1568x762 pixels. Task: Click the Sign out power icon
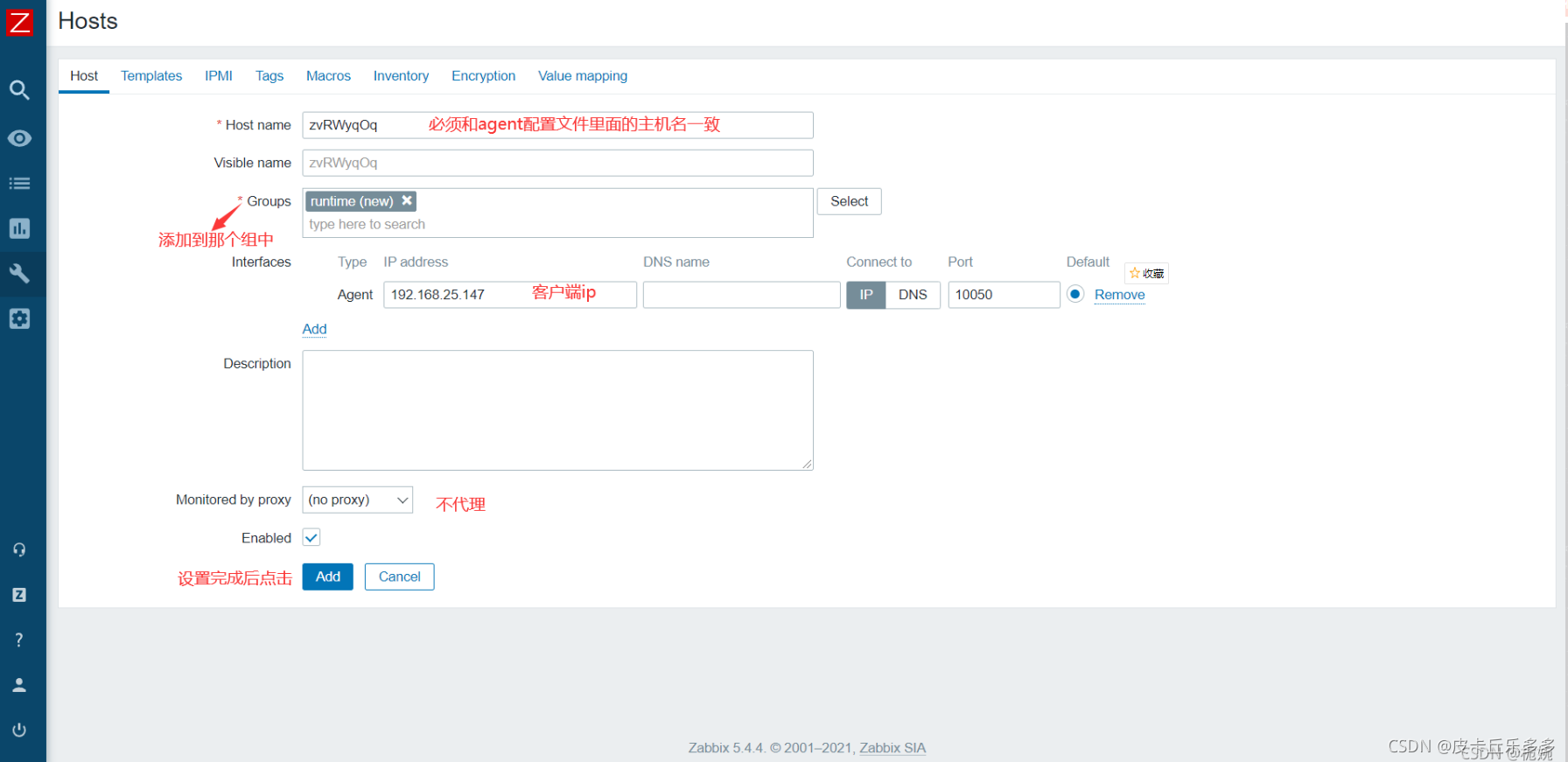pyautogui.click(x=19, y=730)
